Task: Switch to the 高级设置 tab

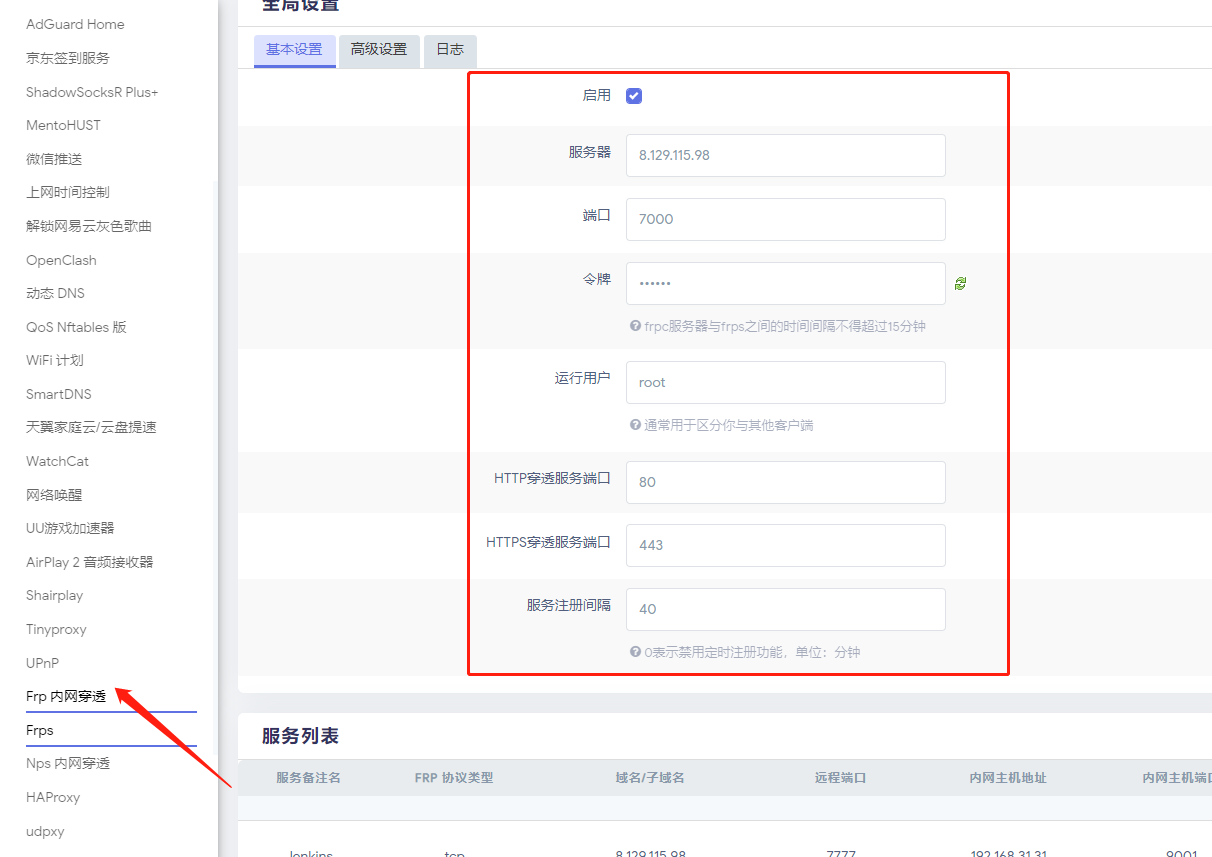Action: [x=379, y=50]
